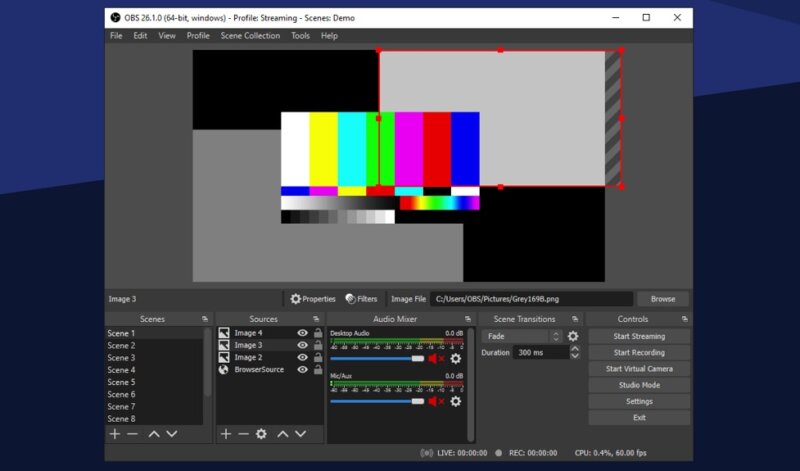The height and width of the screenshot is (471, 800).
Task: Pop out the Scenes dock
Action: coord(205,319)
